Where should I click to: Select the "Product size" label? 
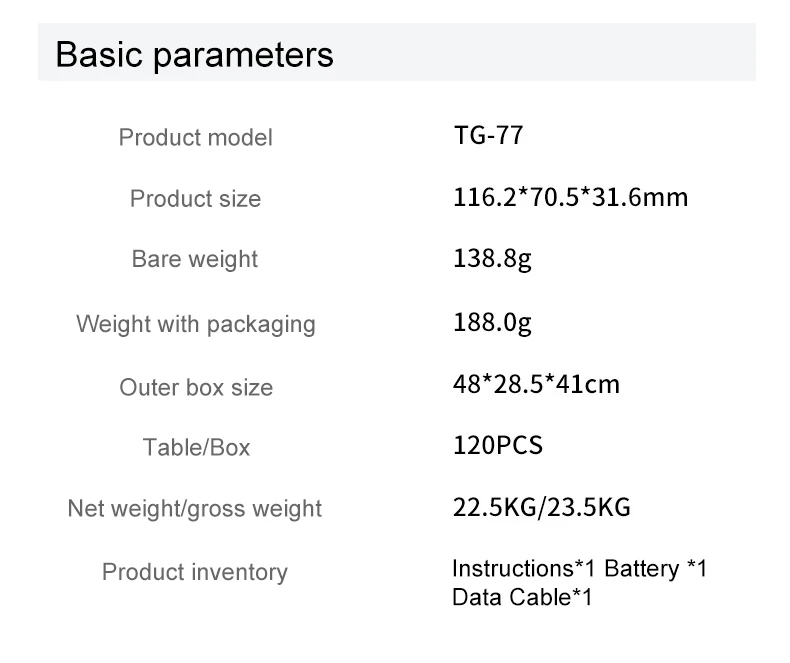pos(195,199)
